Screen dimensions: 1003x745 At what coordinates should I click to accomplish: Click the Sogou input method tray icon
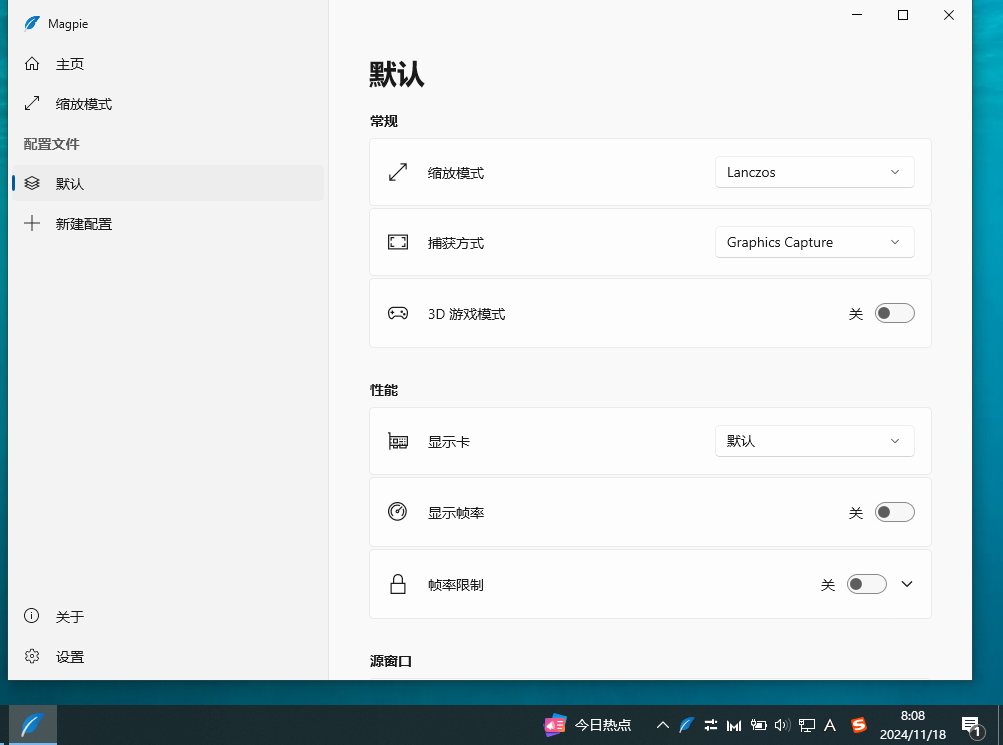[858, 725]
